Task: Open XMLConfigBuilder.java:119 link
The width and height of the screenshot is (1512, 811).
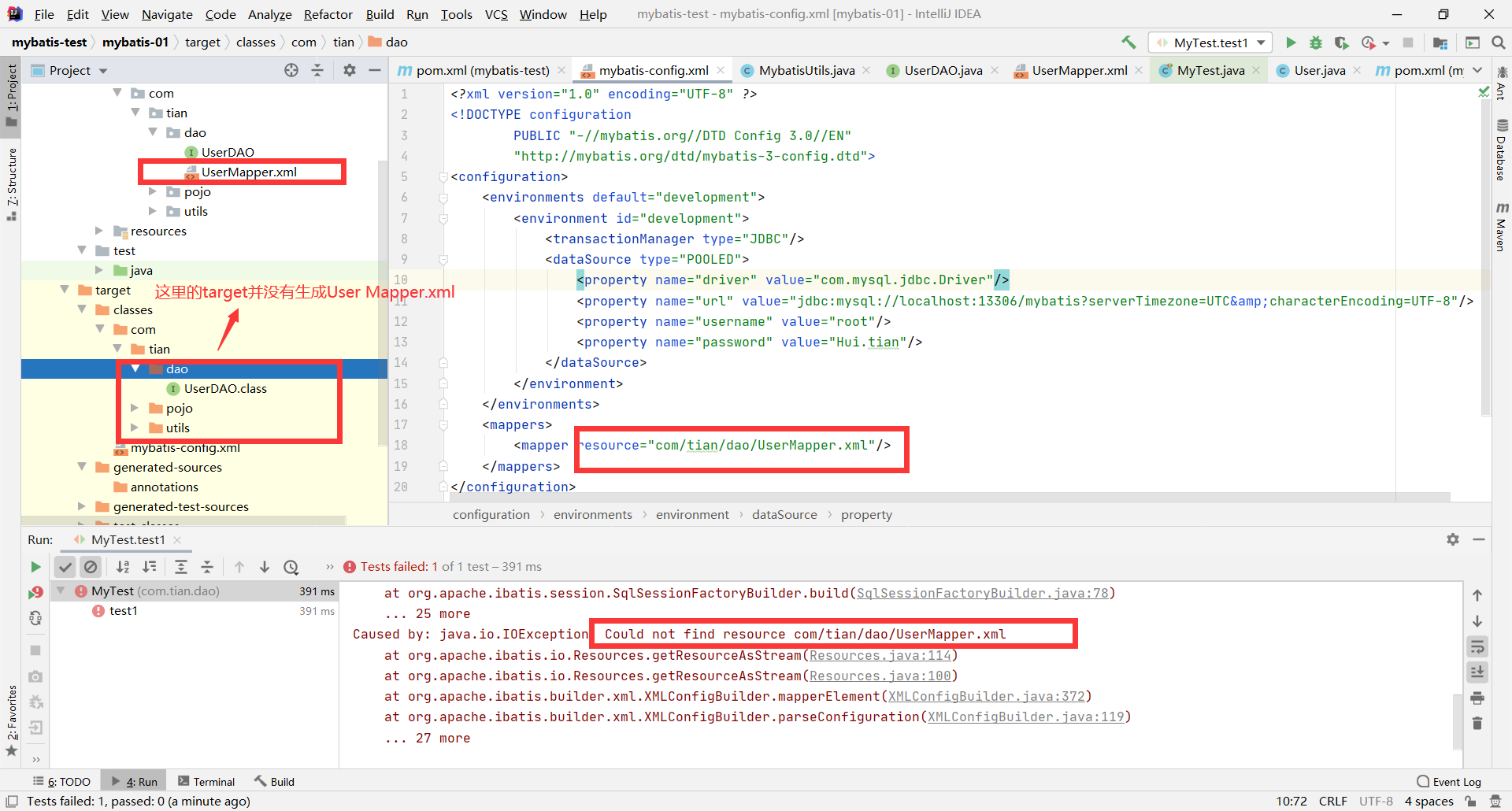Action: pos(1025,717)
